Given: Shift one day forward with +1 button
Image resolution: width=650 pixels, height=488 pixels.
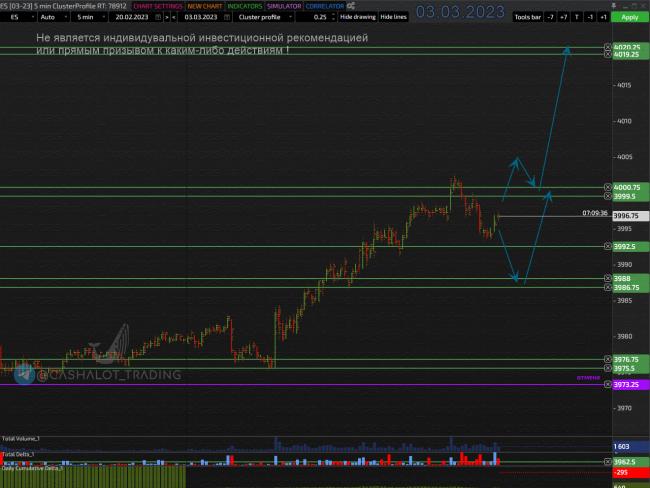Looking at the screenshot, I should 603,17.
